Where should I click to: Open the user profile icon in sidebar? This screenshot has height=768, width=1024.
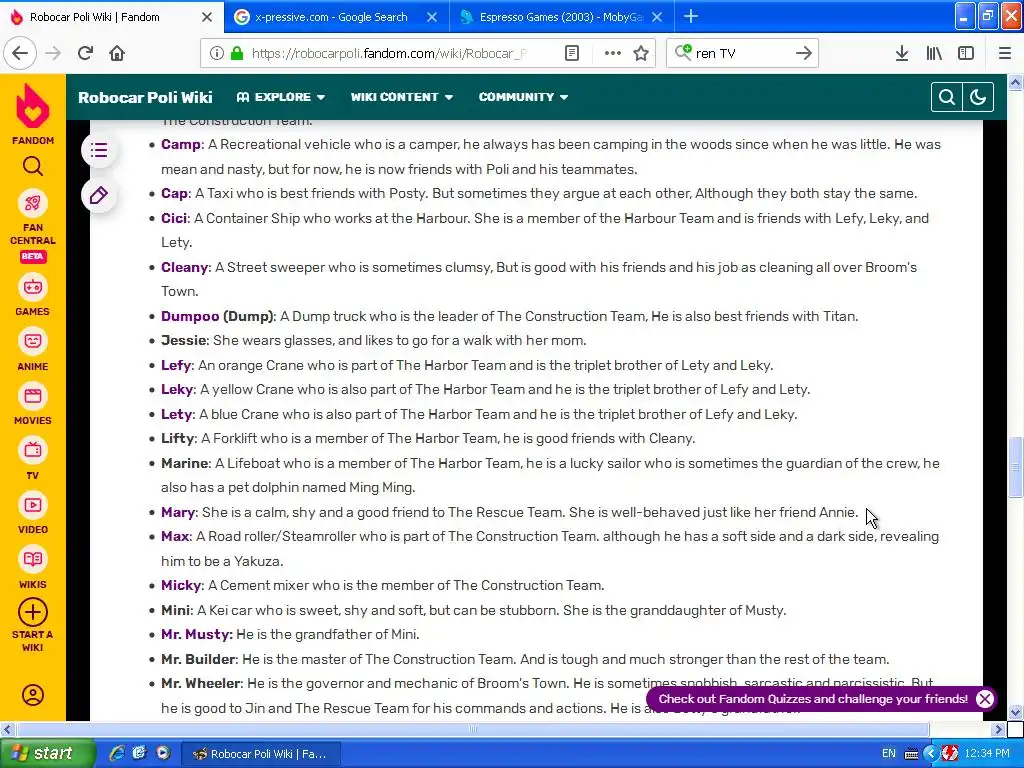[33, 695]
